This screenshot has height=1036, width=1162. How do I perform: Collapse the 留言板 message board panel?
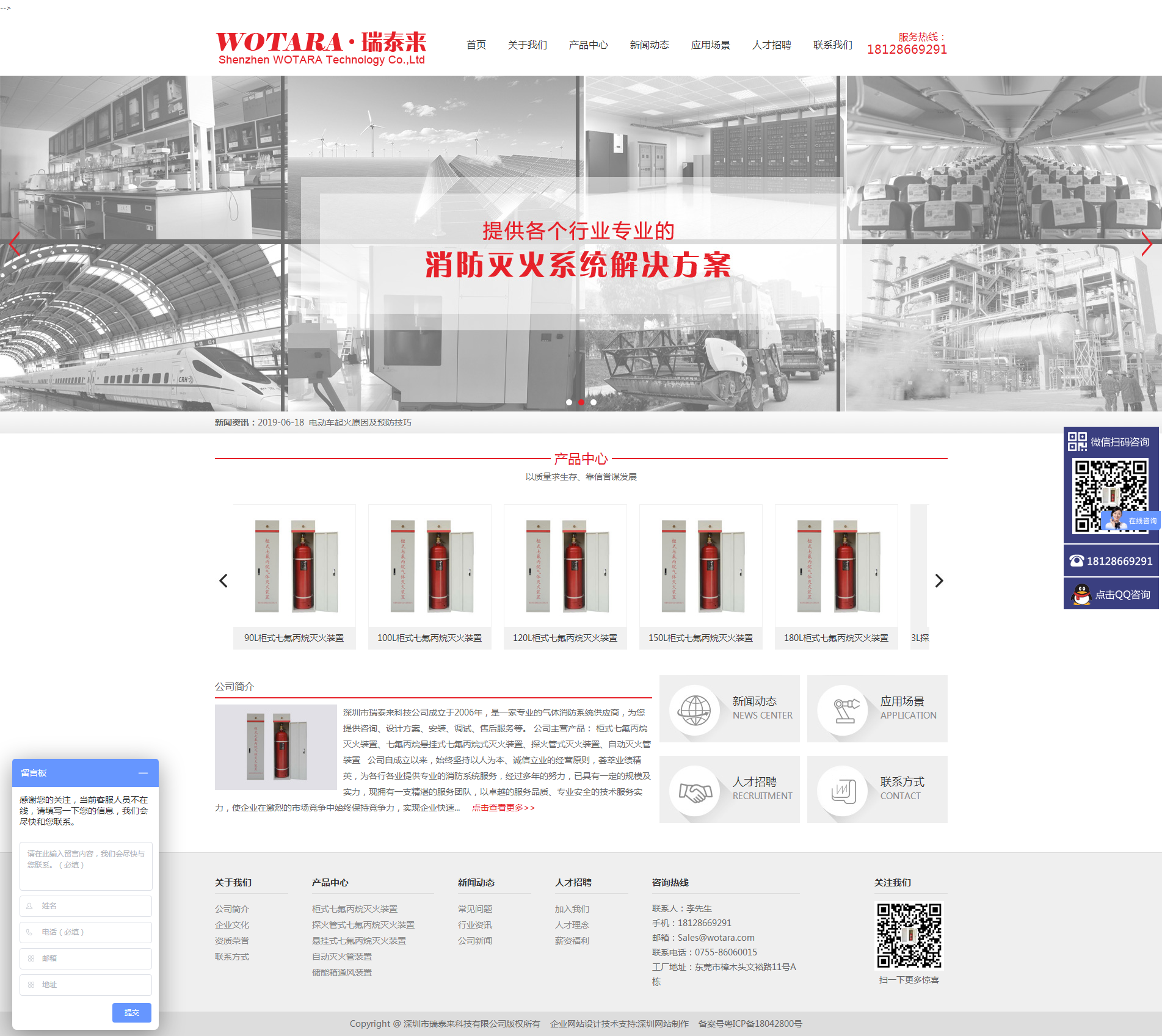tap(144, 773)
